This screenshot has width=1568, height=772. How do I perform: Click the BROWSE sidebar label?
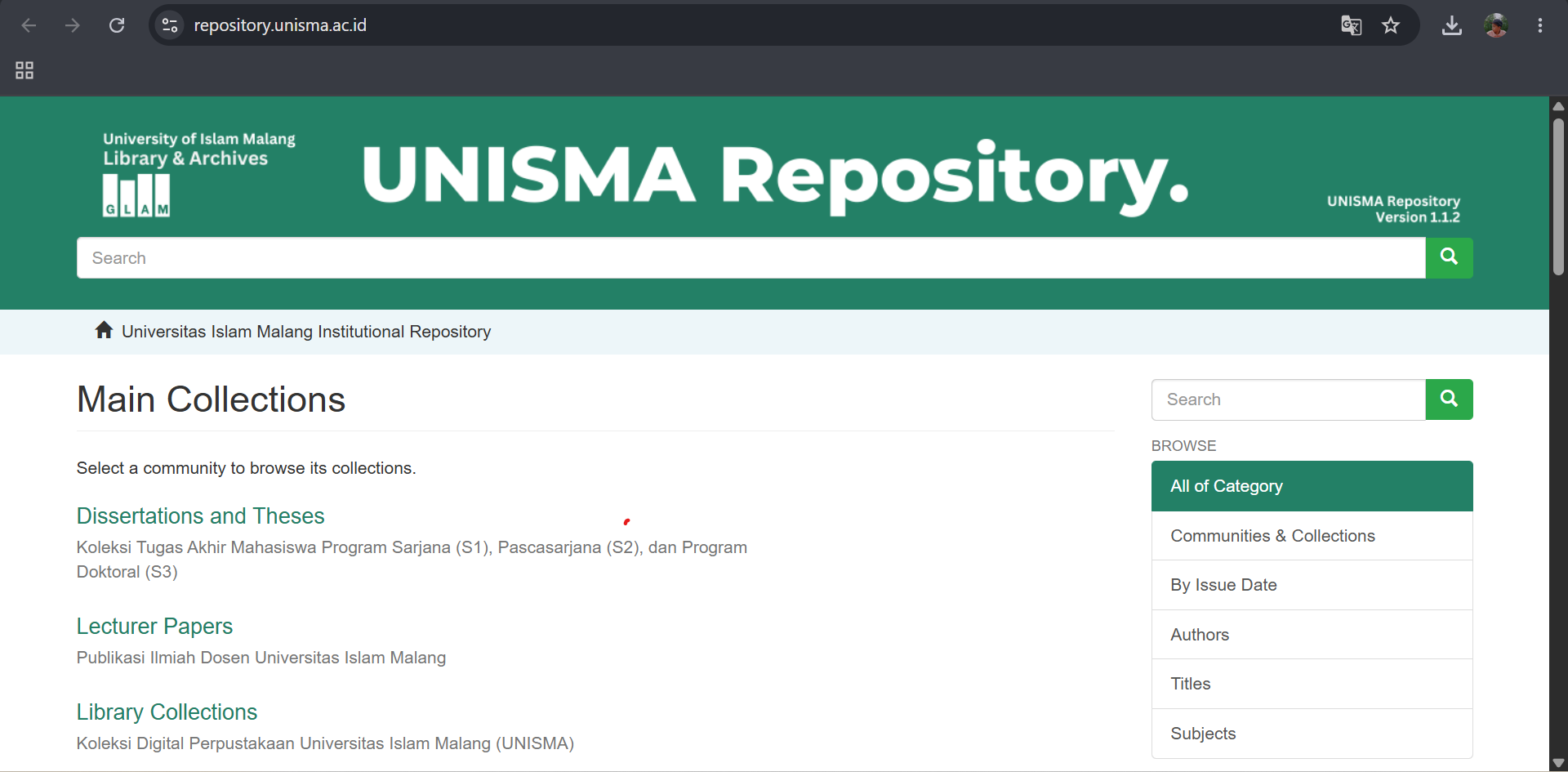coord(1183,446)
